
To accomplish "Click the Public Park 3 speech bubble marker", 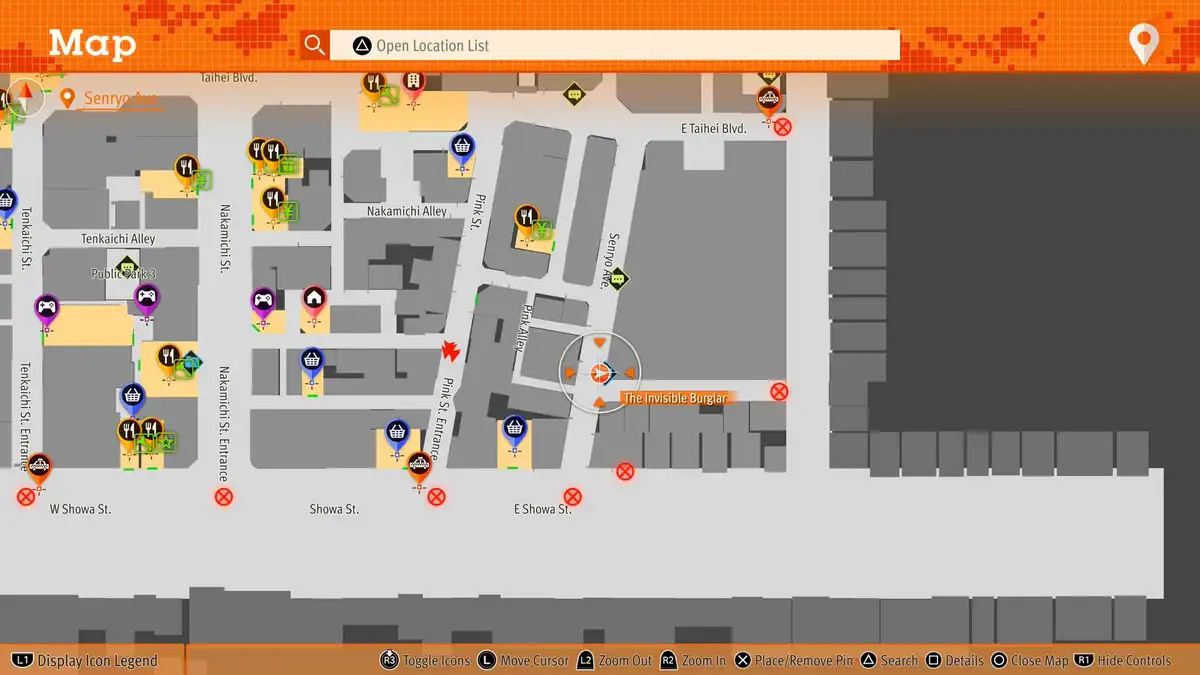I will tap(127, 267).
